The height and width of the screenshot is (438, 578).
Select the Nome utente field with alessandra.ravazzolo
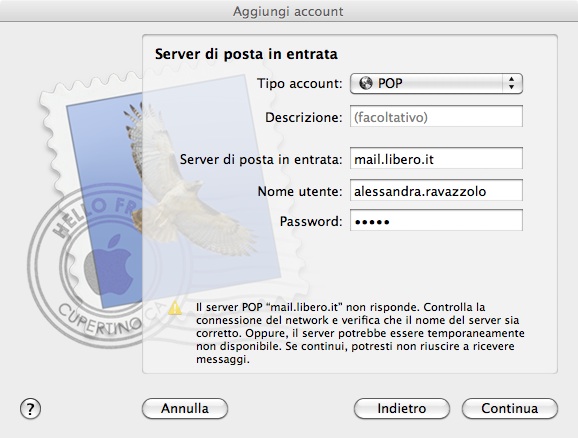436,190
